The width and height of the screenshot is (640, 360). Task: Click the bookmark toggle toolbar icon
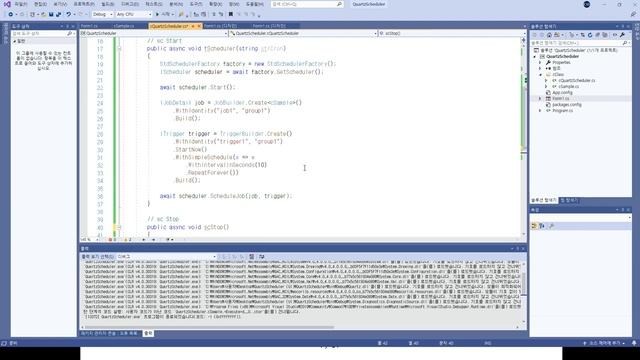[x=231, y=14]
